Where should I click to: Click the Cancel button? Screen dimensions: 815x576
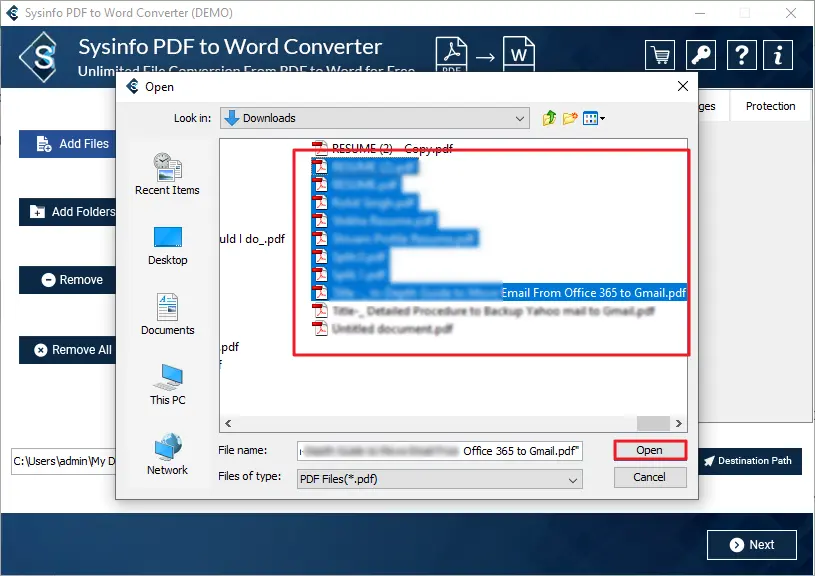tap(650, 477)
